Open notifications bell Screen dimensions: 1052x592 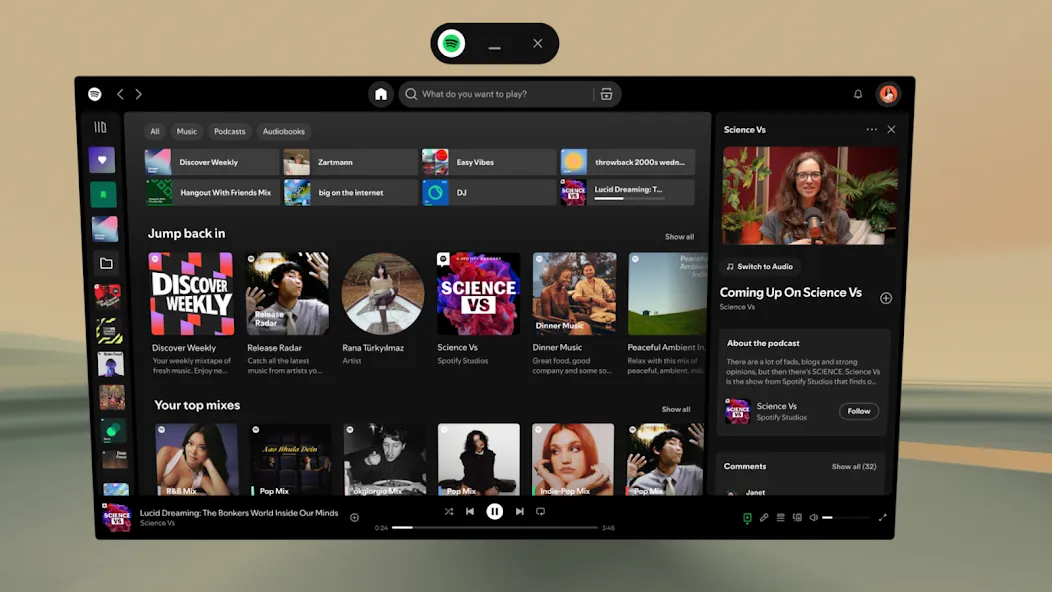857,94
